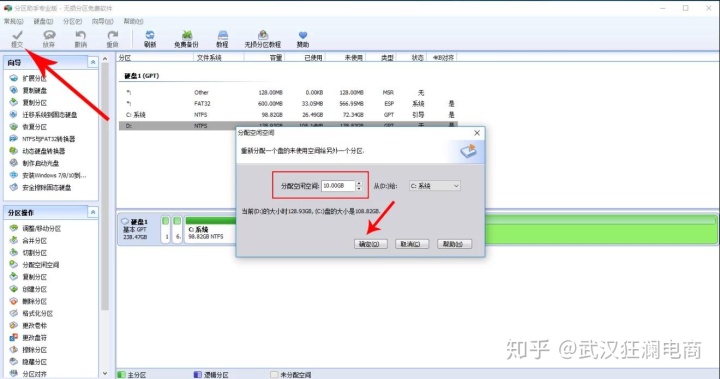
Task: Decrease free space amount with down stepper
Action: (x=359, y=188)
